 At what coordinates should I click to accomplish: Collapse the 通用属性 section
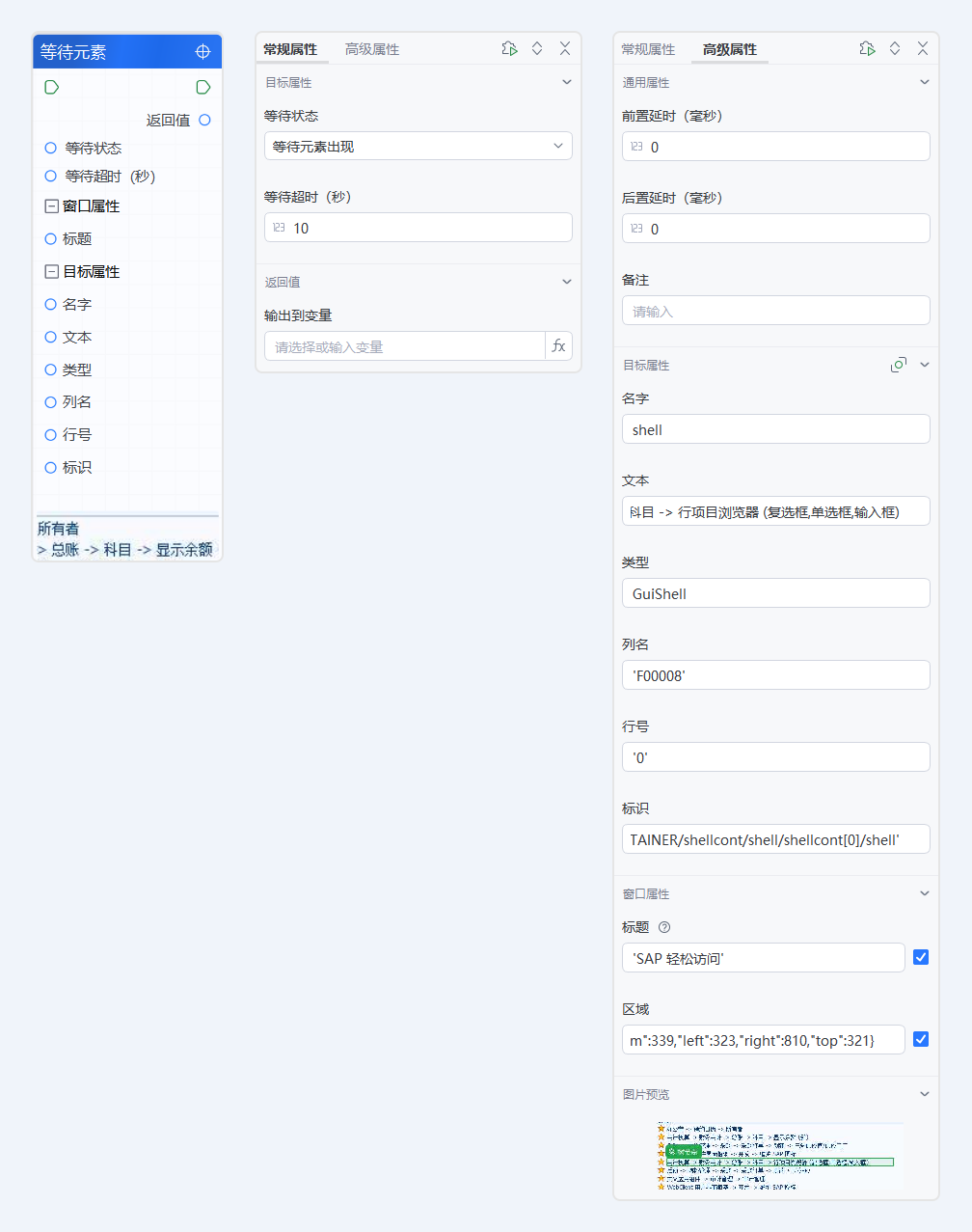pyautogui.click(x=923, y=82)
